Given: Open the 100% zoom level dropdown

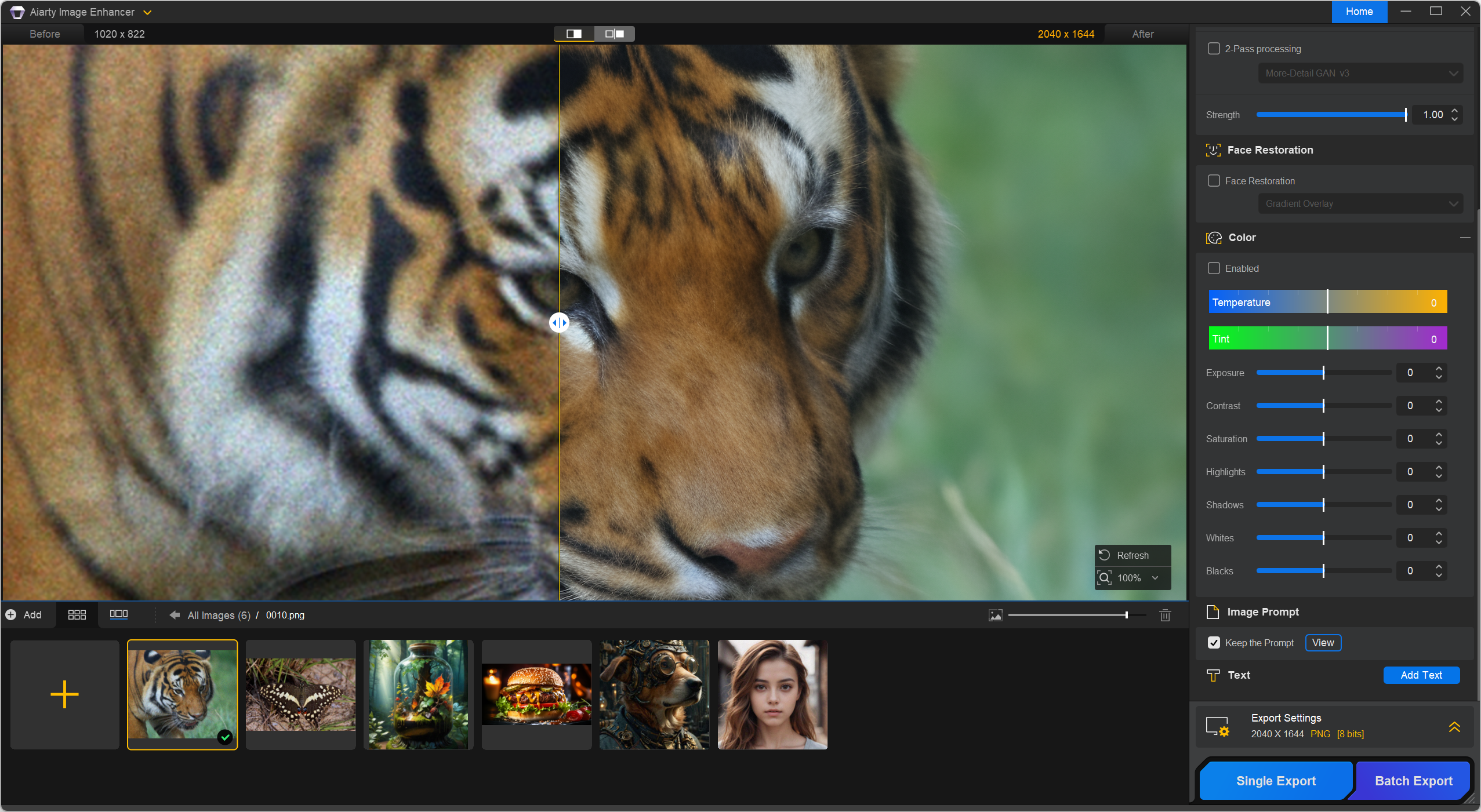Looking at the screenshot, I should (1155, 578).
